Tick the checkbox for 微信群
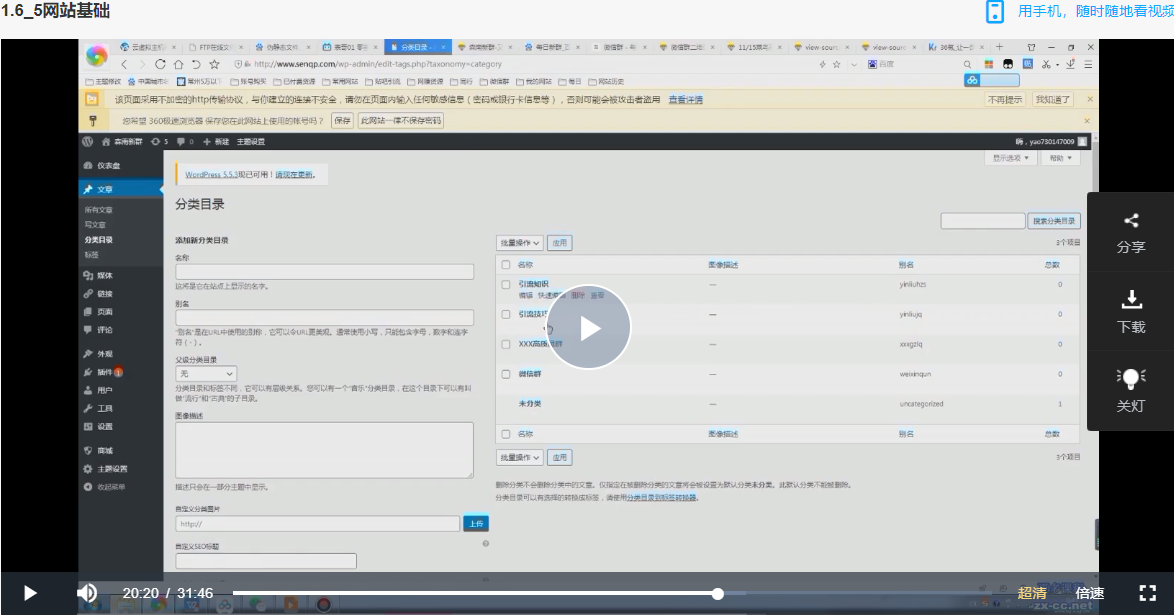Viewport: 1174px width, 615px height. pos(506,374)
